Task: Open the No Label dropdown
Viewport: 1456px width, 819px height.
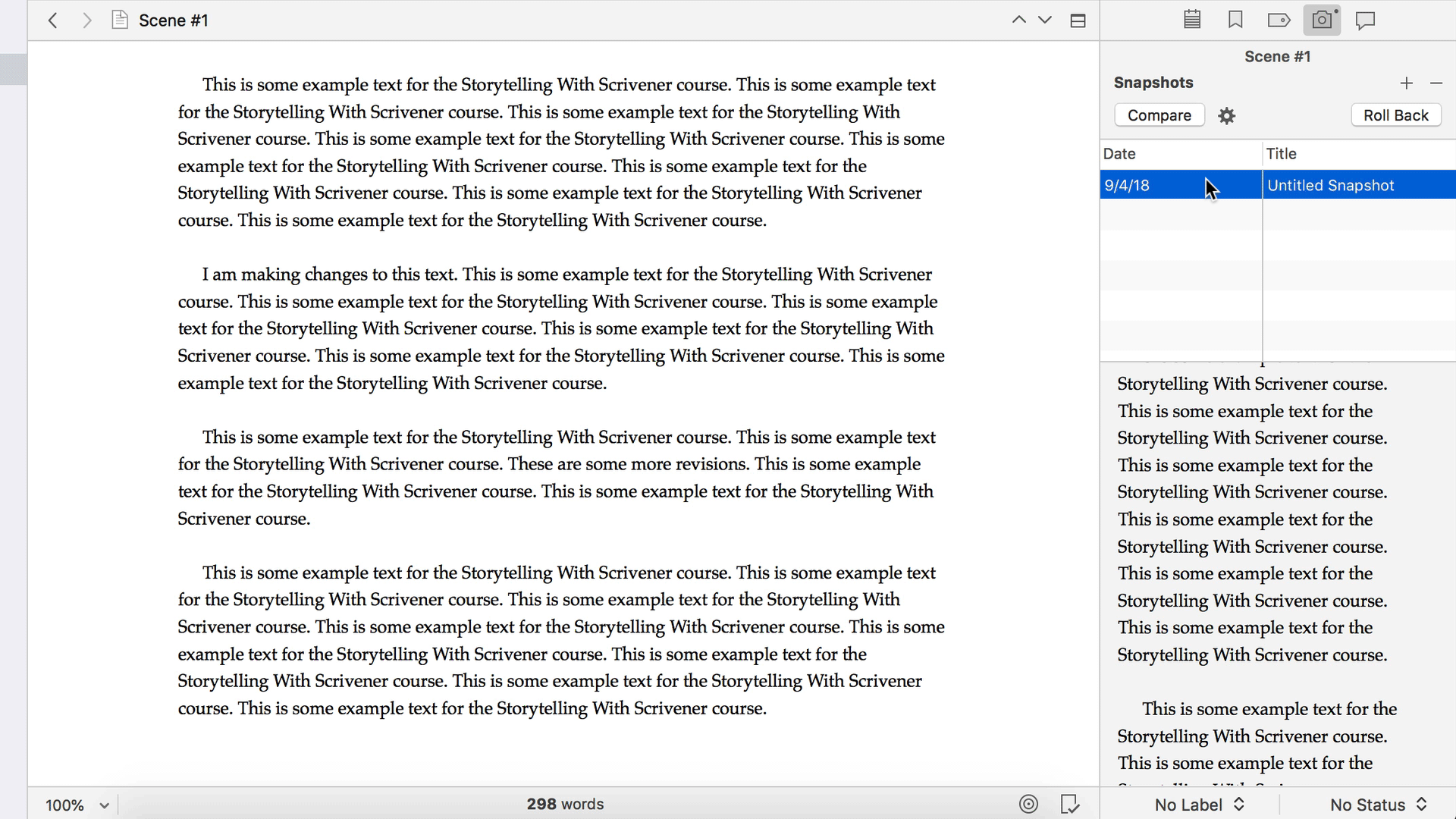Action: [x=1200, y=805]
